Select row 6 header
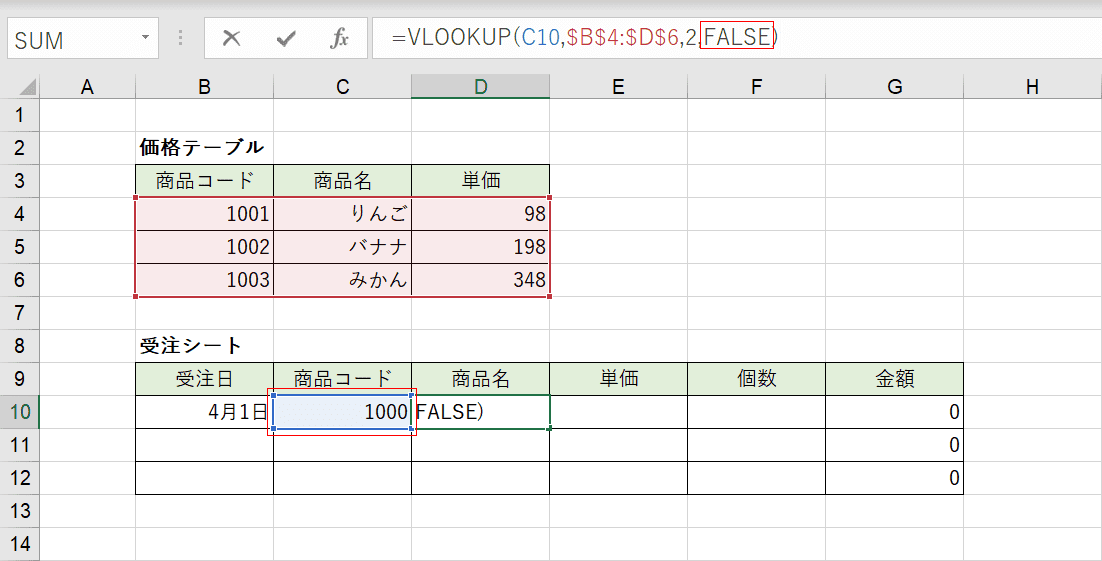The image size is (1102, 561). (20, 280)
